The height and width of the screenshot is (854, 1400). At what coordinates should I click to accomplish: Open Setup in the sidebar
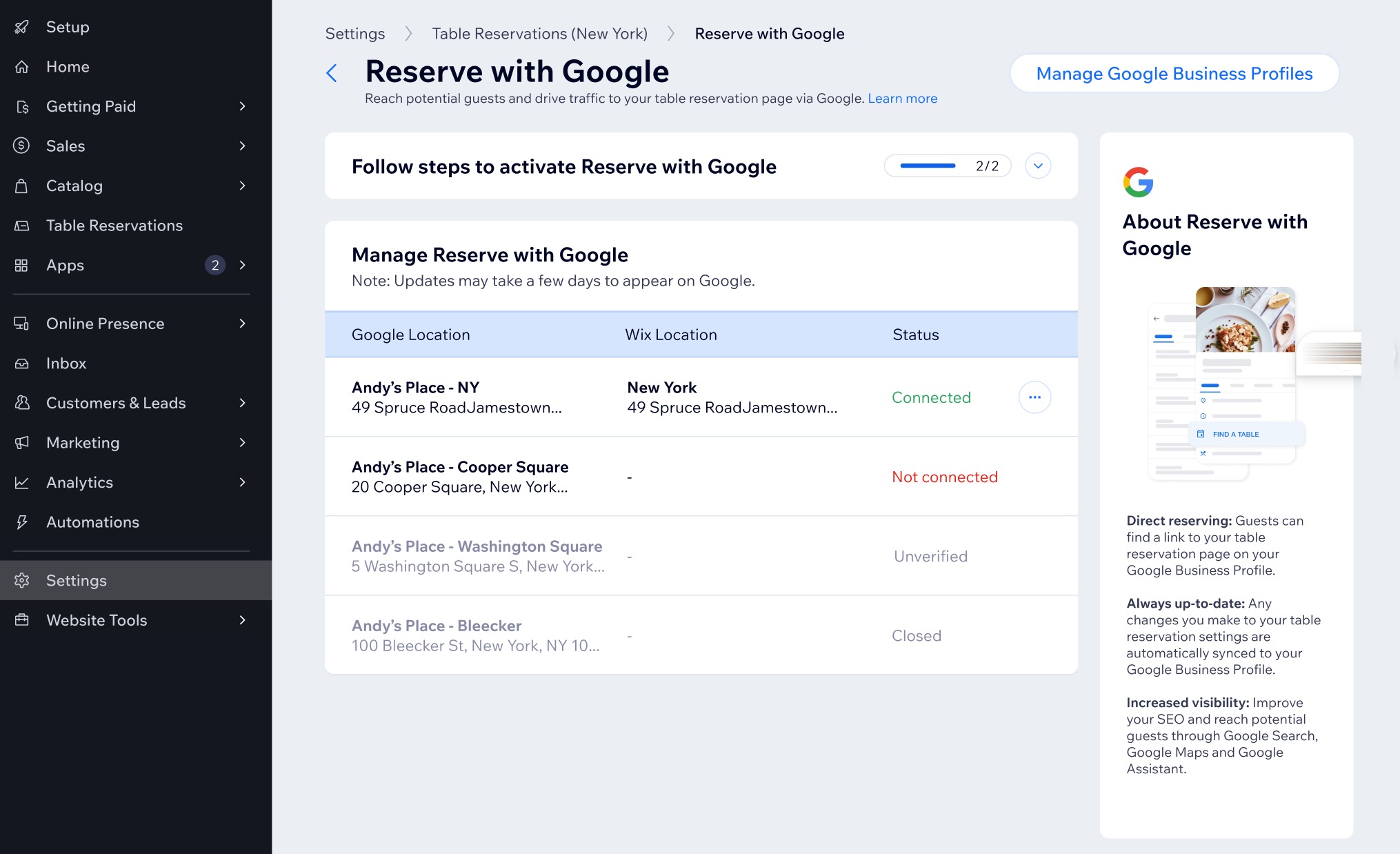click(x=136, y=27)
